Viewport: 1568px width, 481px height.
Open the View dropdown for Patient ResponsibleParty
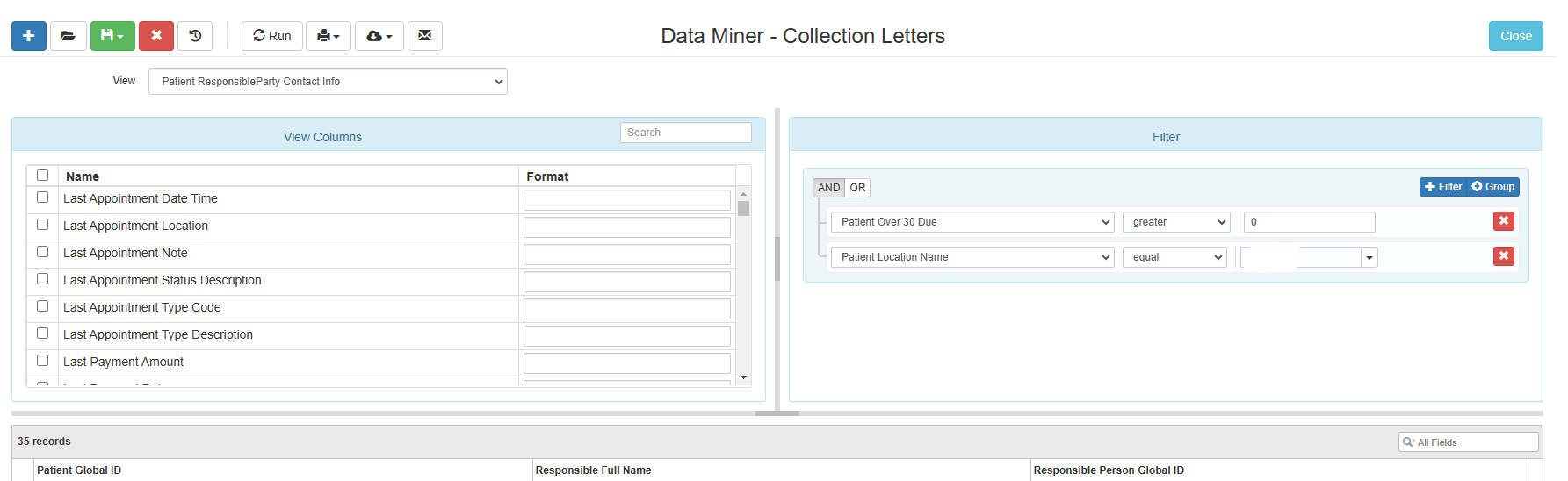click(x=328, y=82)
